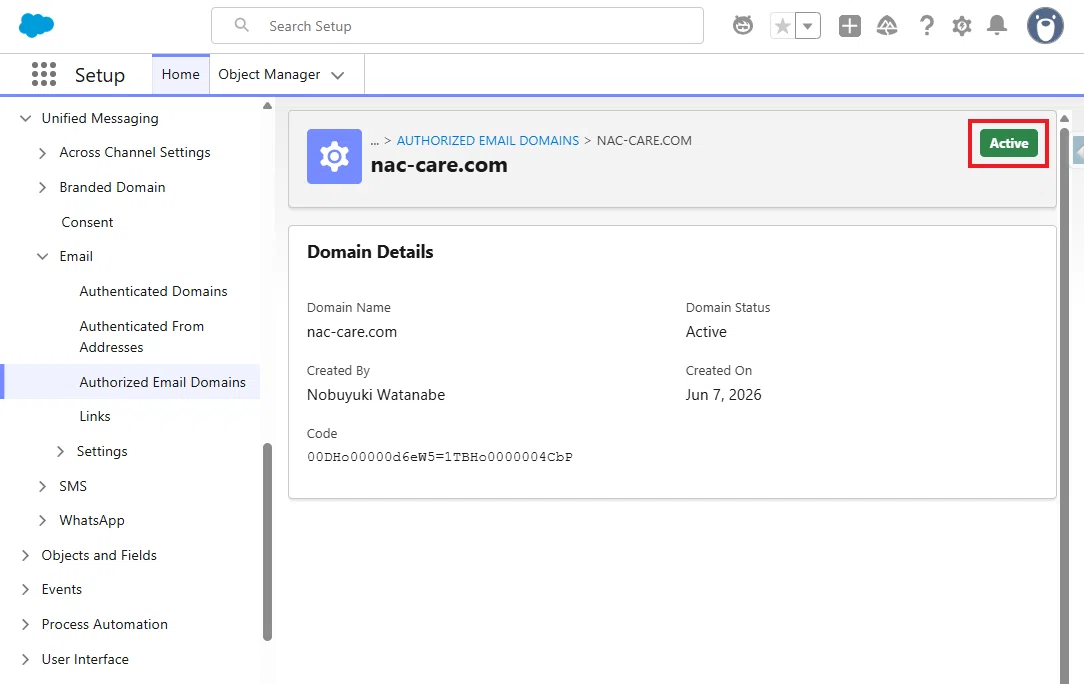The width and height of the screenshot is (1084, 684).
Task: Click the NAC-CARE.COM breadcrumb text
Action: (x=644, y=140)
